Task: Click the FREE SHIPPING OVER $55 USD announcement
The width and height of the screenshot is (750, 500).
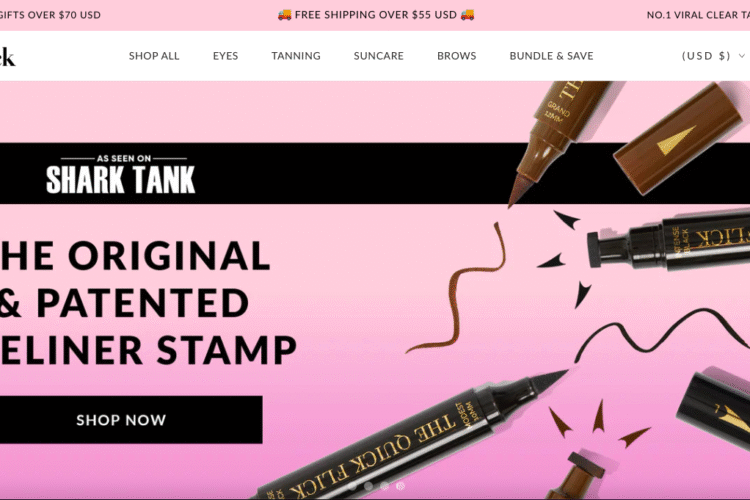Action: pyautogui.click(x=376, y=15)
